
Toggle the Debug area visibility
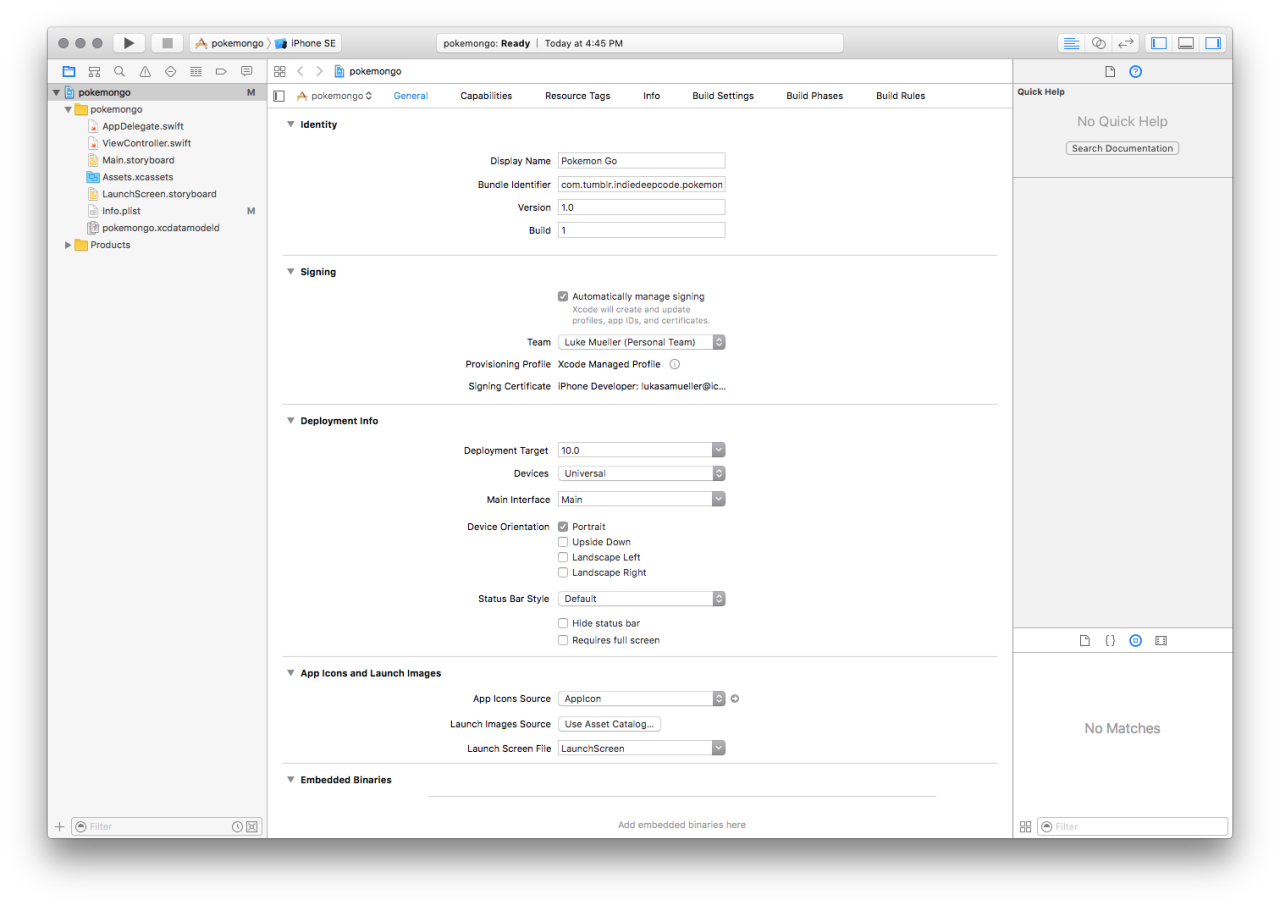click(1186, 43)
